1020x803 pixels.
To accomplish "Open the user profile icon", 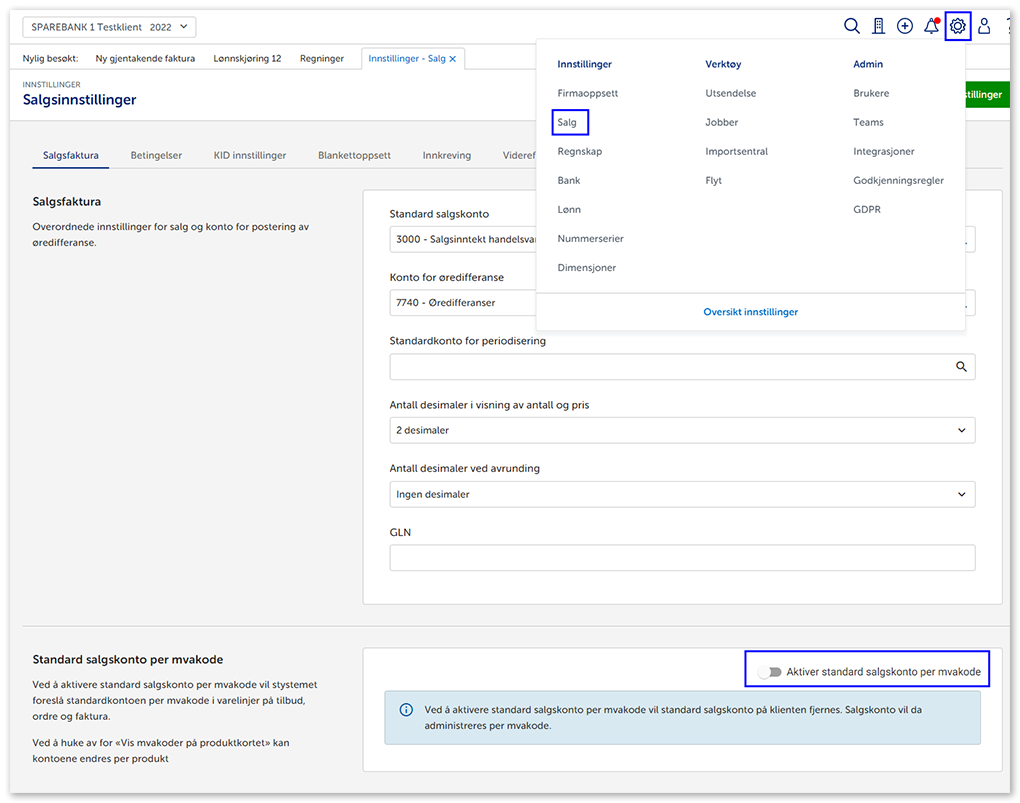I will coord(984,27).
